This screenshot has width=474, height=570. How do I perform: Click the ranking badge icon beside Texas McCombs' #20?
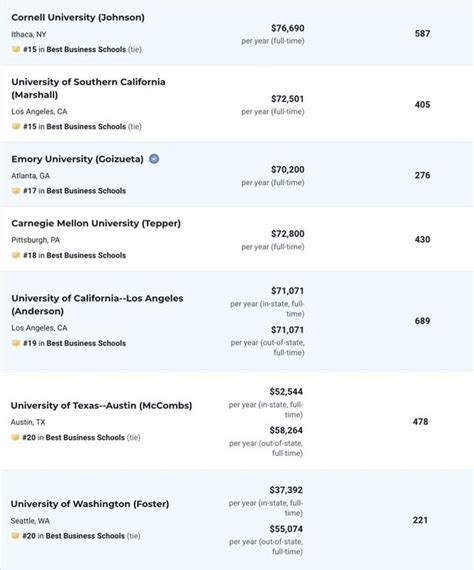(x=15, y=437)
